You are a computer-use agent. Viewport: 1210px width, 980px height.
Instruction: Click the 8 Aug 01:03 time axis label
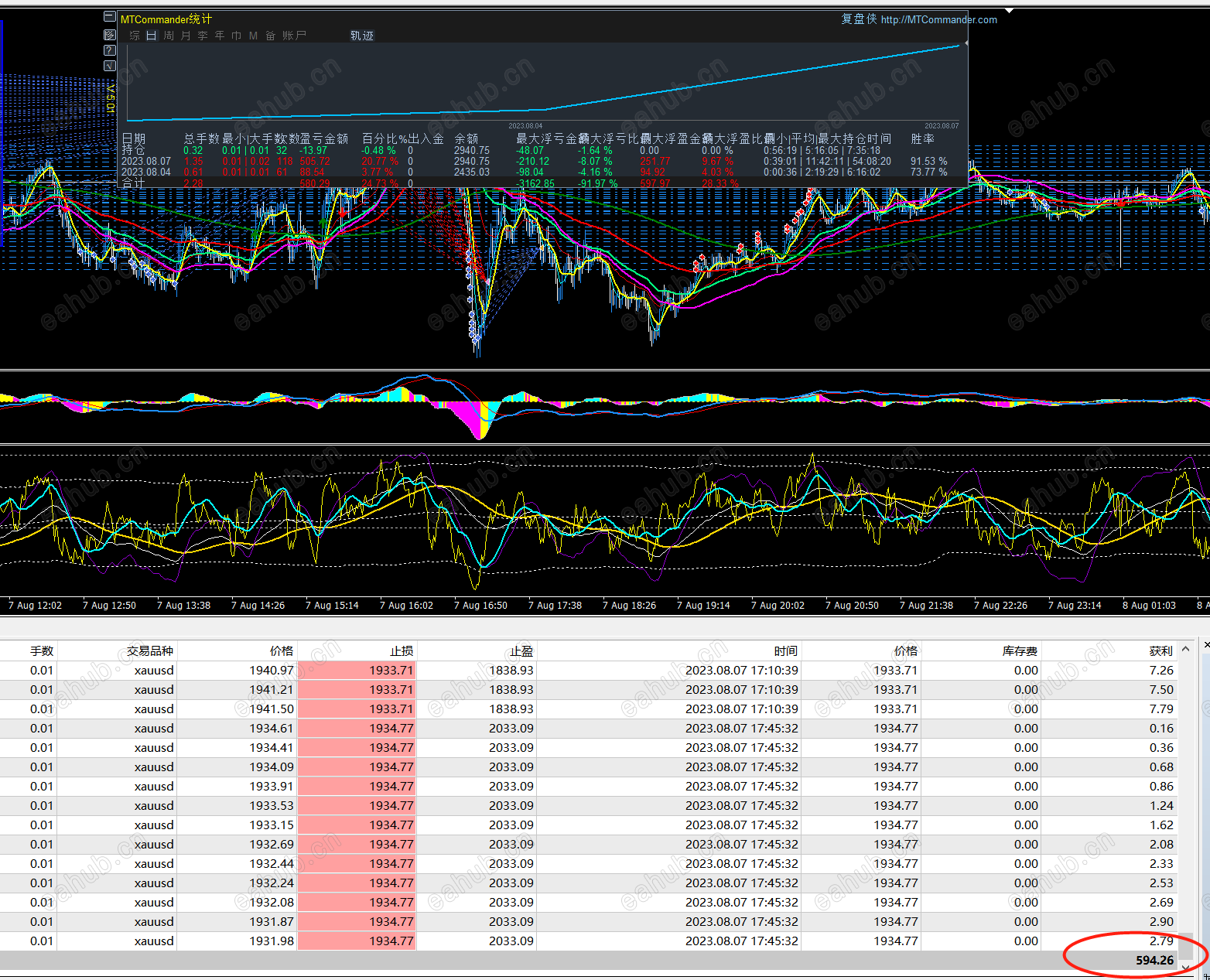1149,606
